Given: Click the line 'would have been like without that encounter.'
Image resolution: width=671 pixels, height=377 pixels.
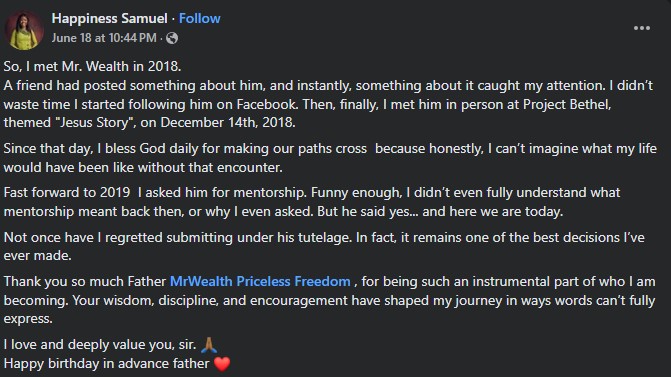Looking at the screenshot, I should coord(143,167).
